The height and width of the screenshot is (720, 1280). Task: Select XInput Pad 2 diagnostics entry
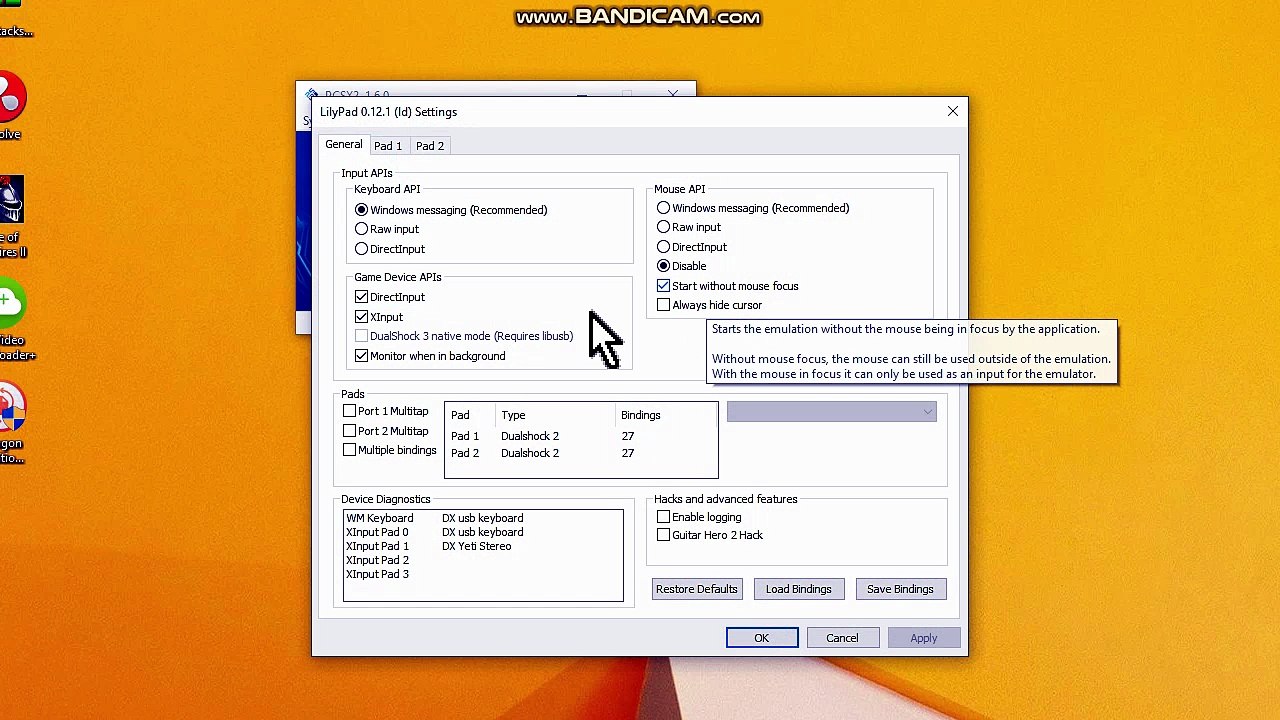coord(377,560)
